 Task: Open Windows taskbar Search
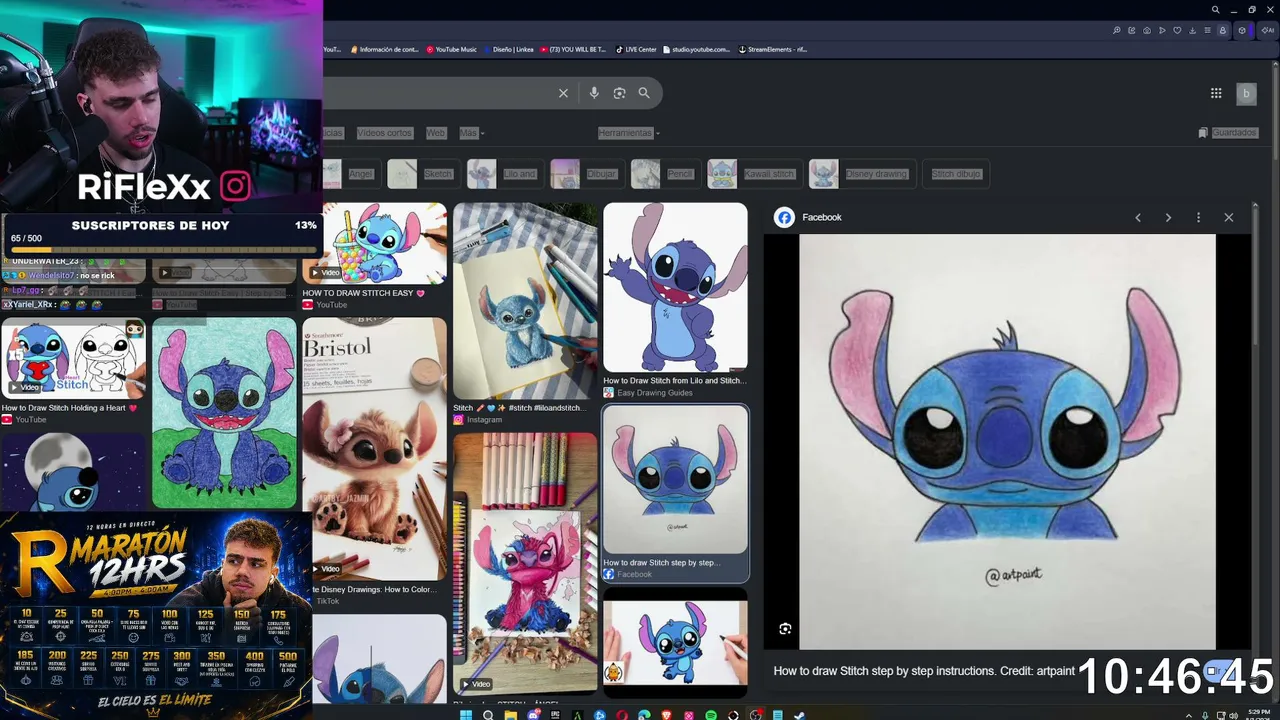pyautogui.click(x=488, y=715)
